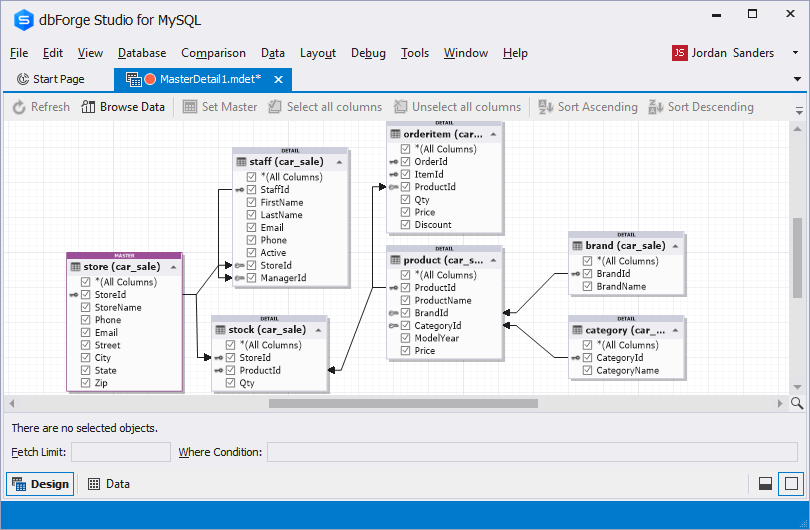
Task: Click scroll down arrow on vertical scrollbar
Action: pyautogui.click(x=798, y=387)
